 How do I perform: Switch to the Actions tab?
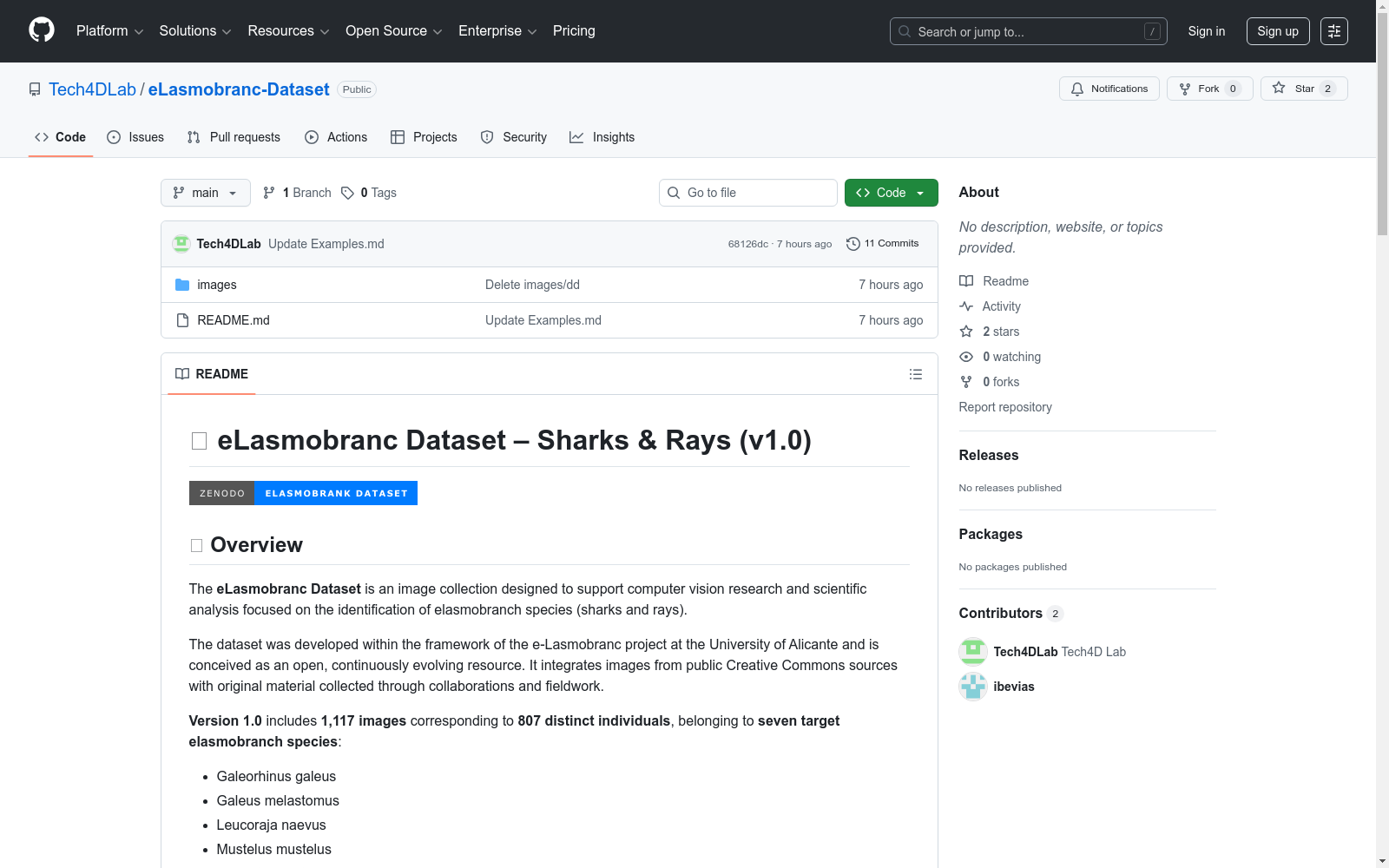336,137
